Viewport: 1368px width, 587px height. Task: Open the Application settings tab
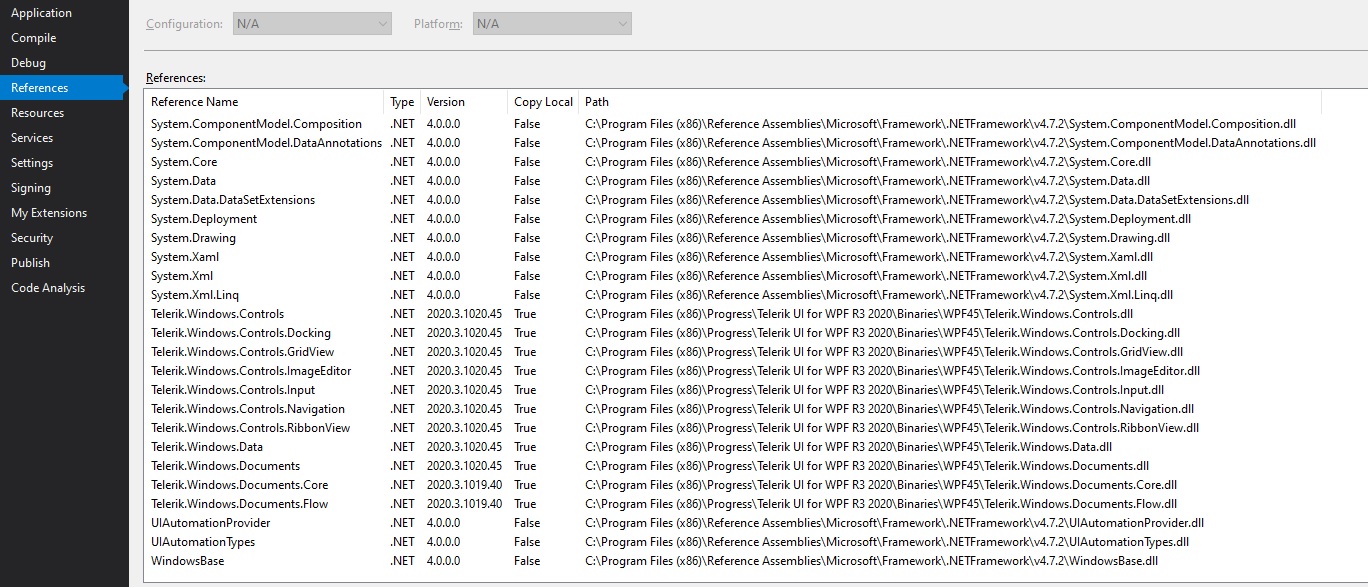(x=41, y=13)
